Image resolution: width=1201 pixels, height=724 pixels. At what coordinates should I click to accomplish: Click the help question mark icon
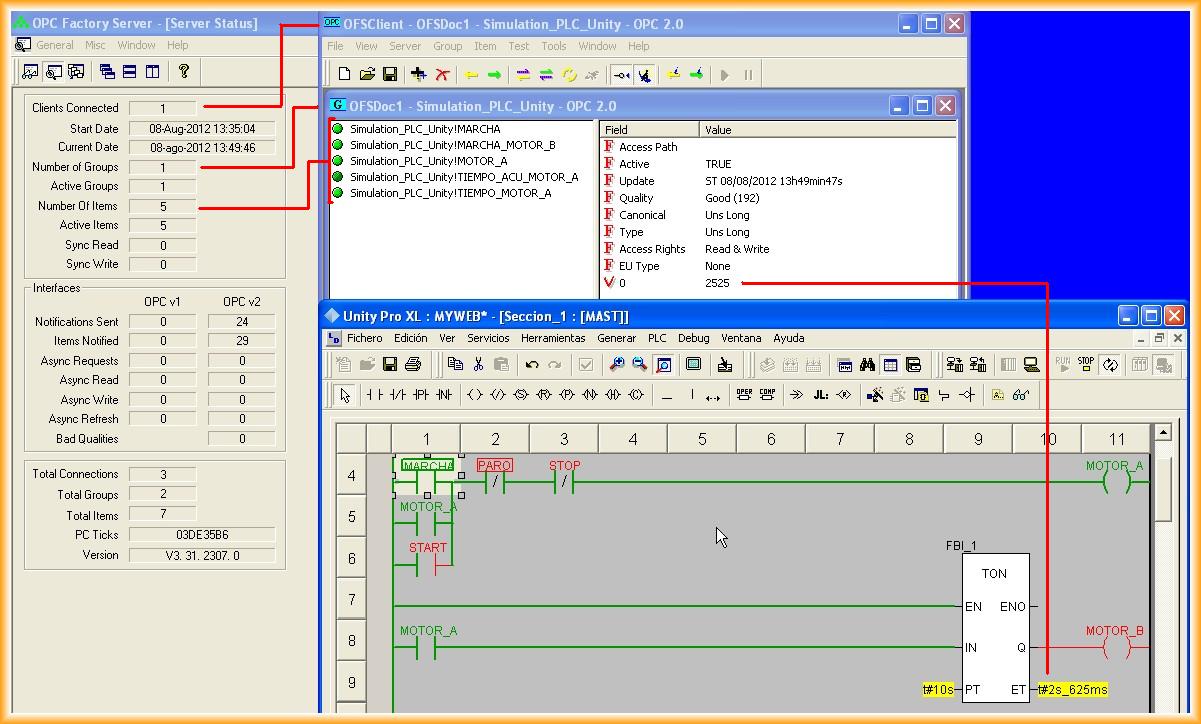click(184, 71)
